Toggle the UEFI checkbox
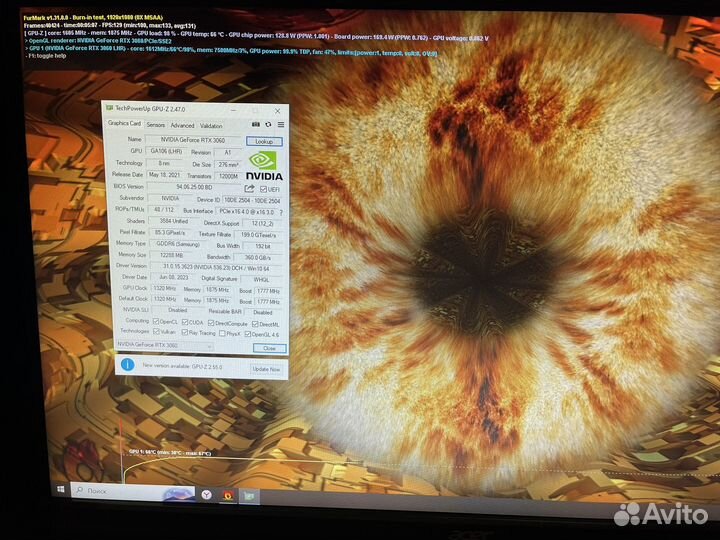The height and width of the screenshot is (540, 720). click(263, 188)
